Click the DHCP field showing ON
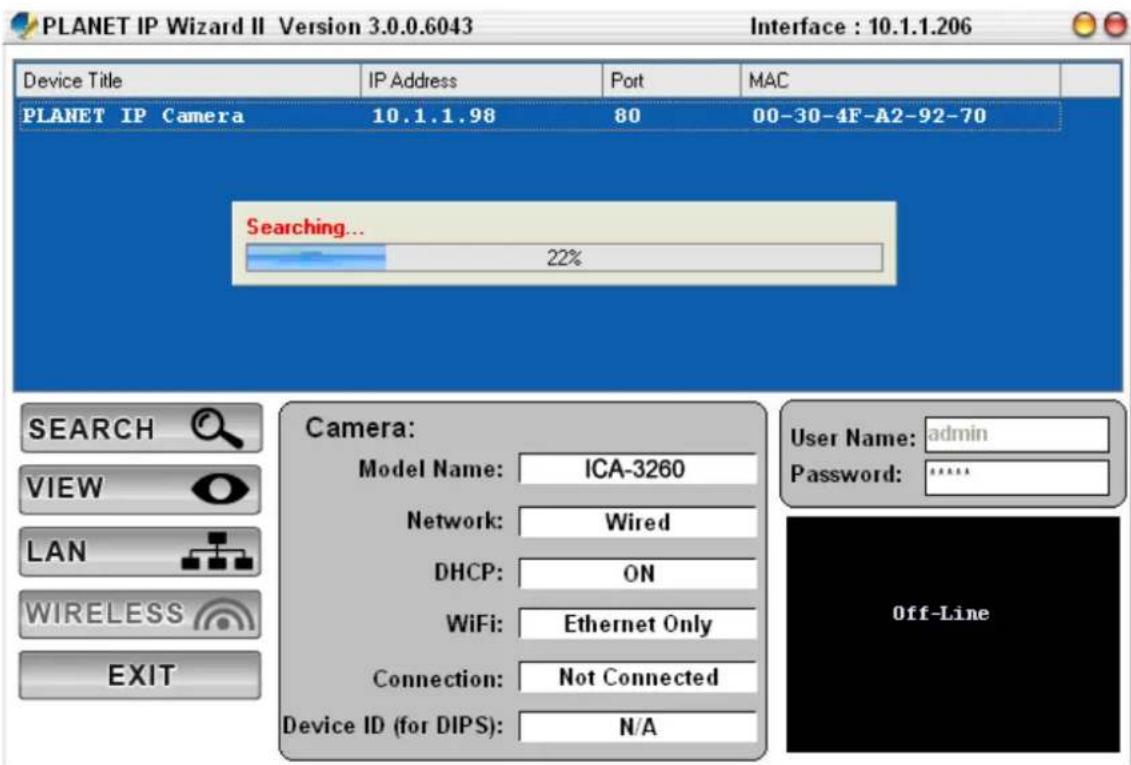This screenshot has height=765, width=1131. click(638, 574)
